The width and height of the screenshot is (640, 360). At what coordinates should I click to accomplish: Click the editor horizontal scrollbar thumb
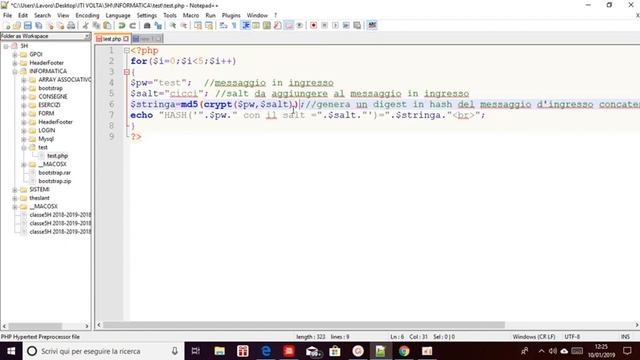pos(304,325)
